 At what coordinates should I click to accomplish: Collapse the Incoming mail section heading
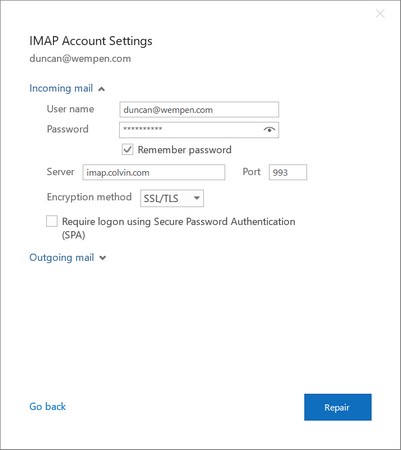click(61, 88)
